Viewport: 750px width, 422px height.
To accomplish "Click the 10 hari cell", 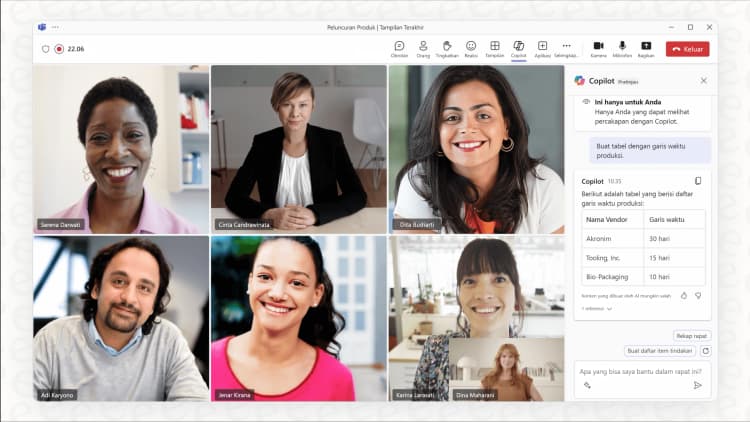I will 674,277.
